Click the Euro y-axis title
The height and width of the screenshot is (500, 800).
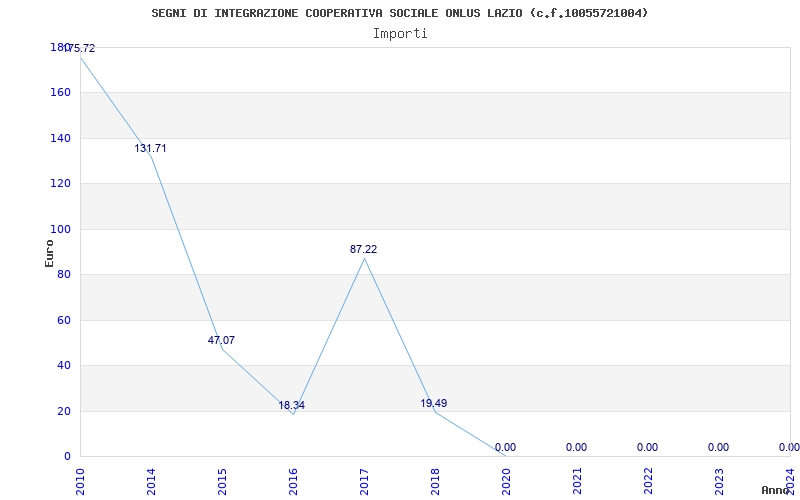pos(49,253)
